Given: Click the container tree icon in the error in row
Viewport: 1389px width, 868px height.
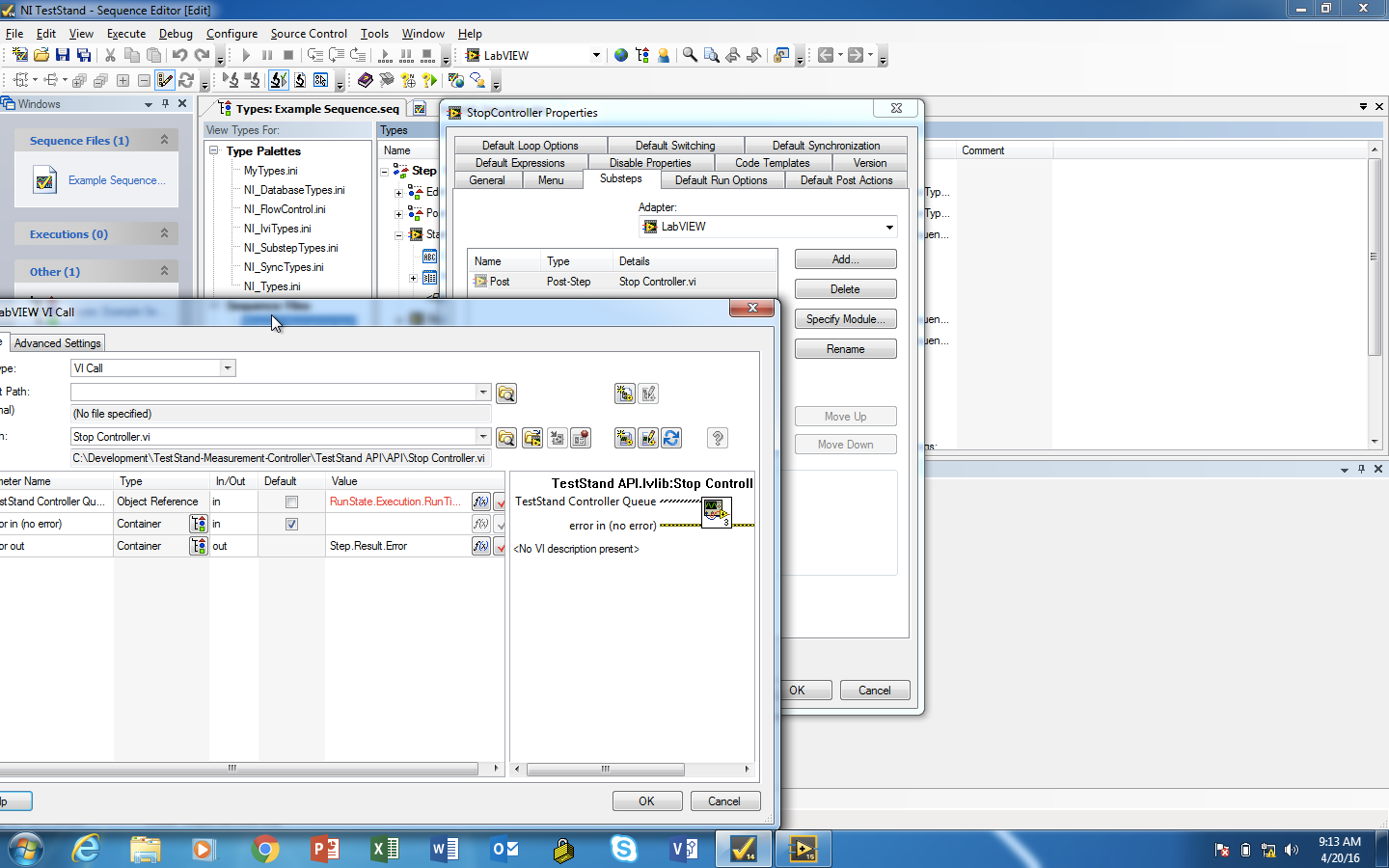Looking at the screenshot, I should click(199, 524).
